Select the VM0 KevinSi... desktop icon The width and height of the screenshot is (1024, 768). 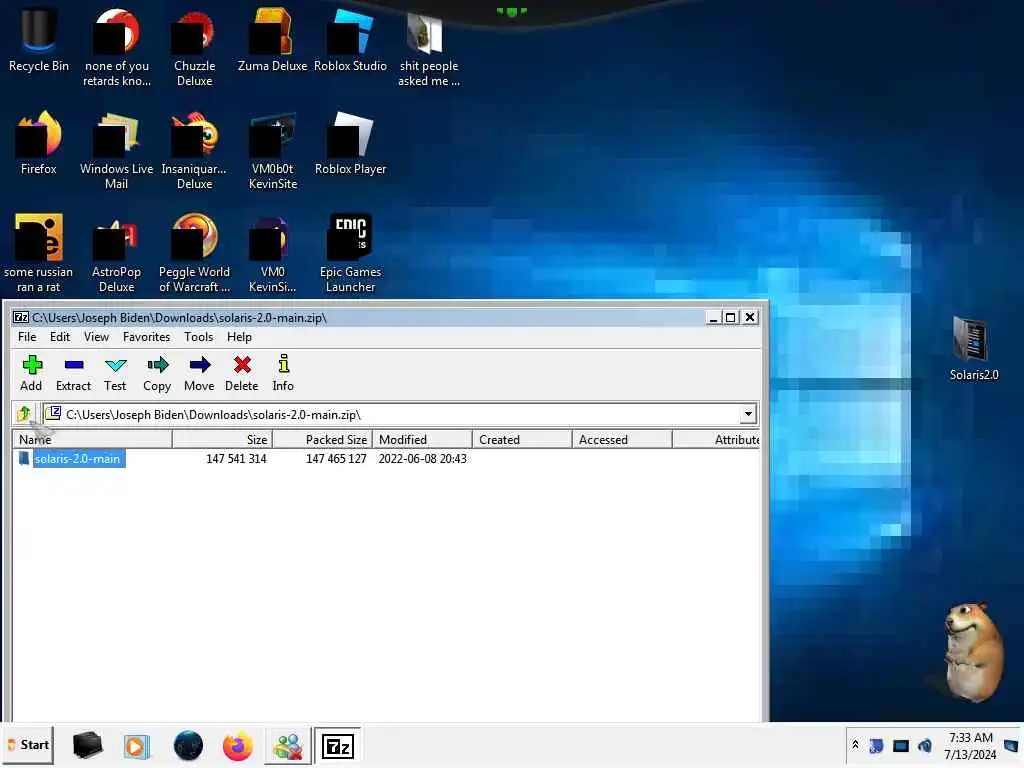coord(272,254)
